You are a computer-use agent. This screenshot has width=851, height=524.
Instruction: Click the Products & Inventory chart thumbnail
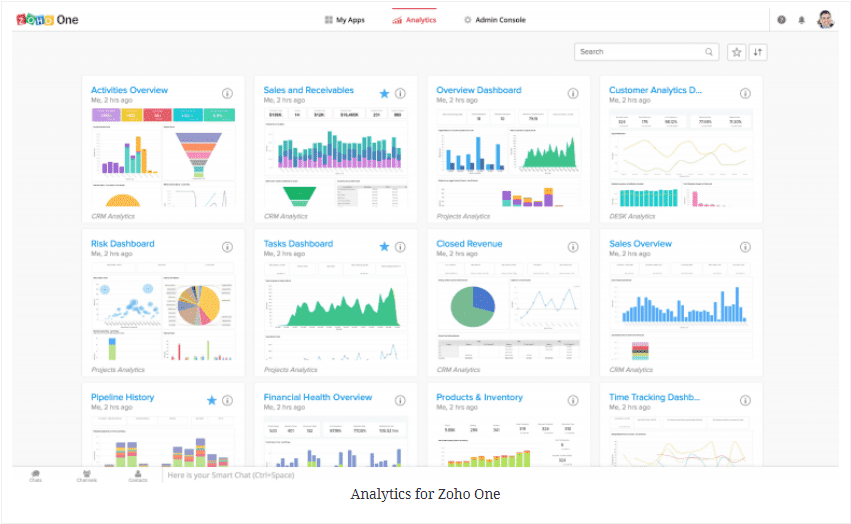pos(509,441)
